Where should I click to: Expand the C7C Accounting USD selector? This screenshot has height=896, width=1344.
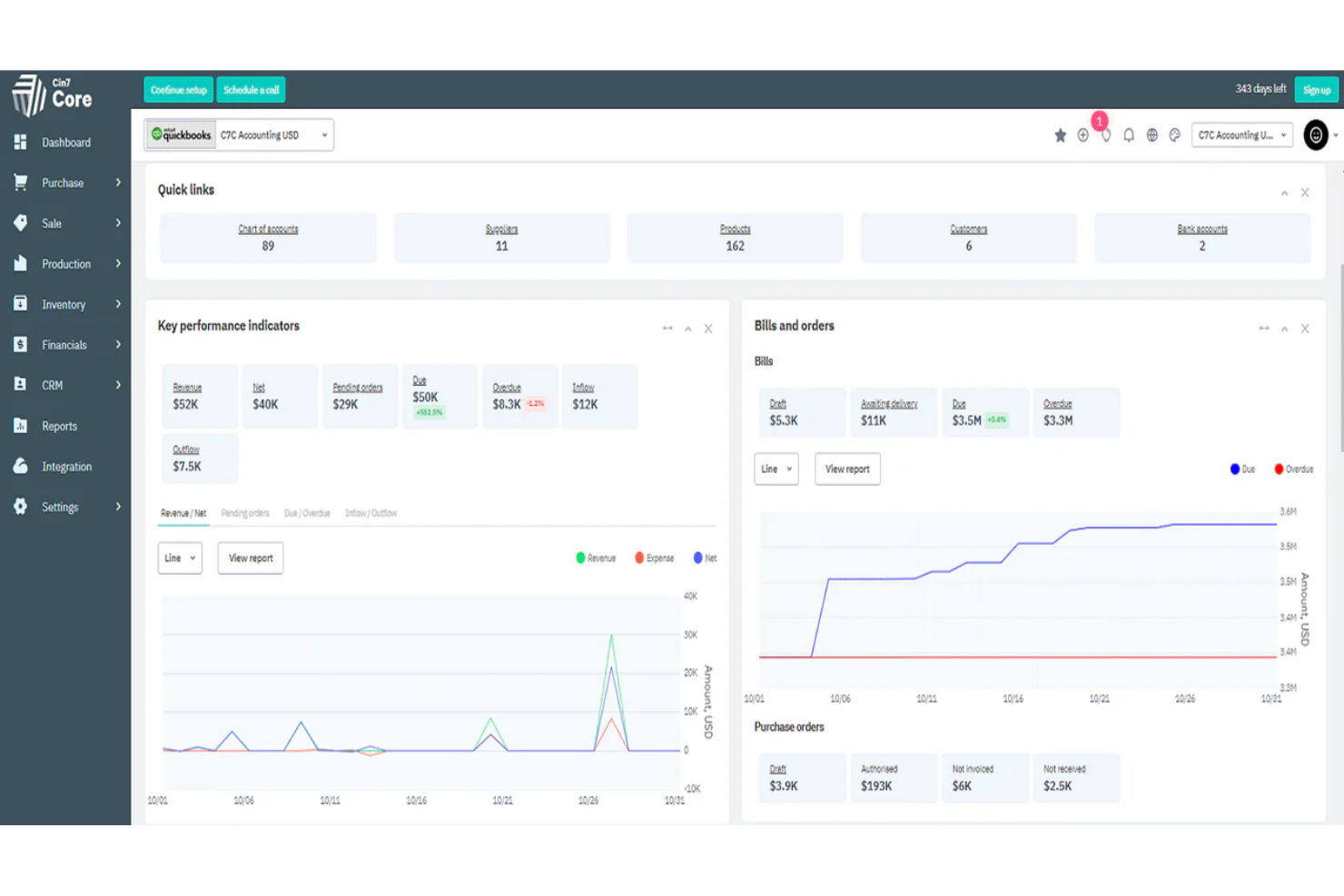coord(272,134)
